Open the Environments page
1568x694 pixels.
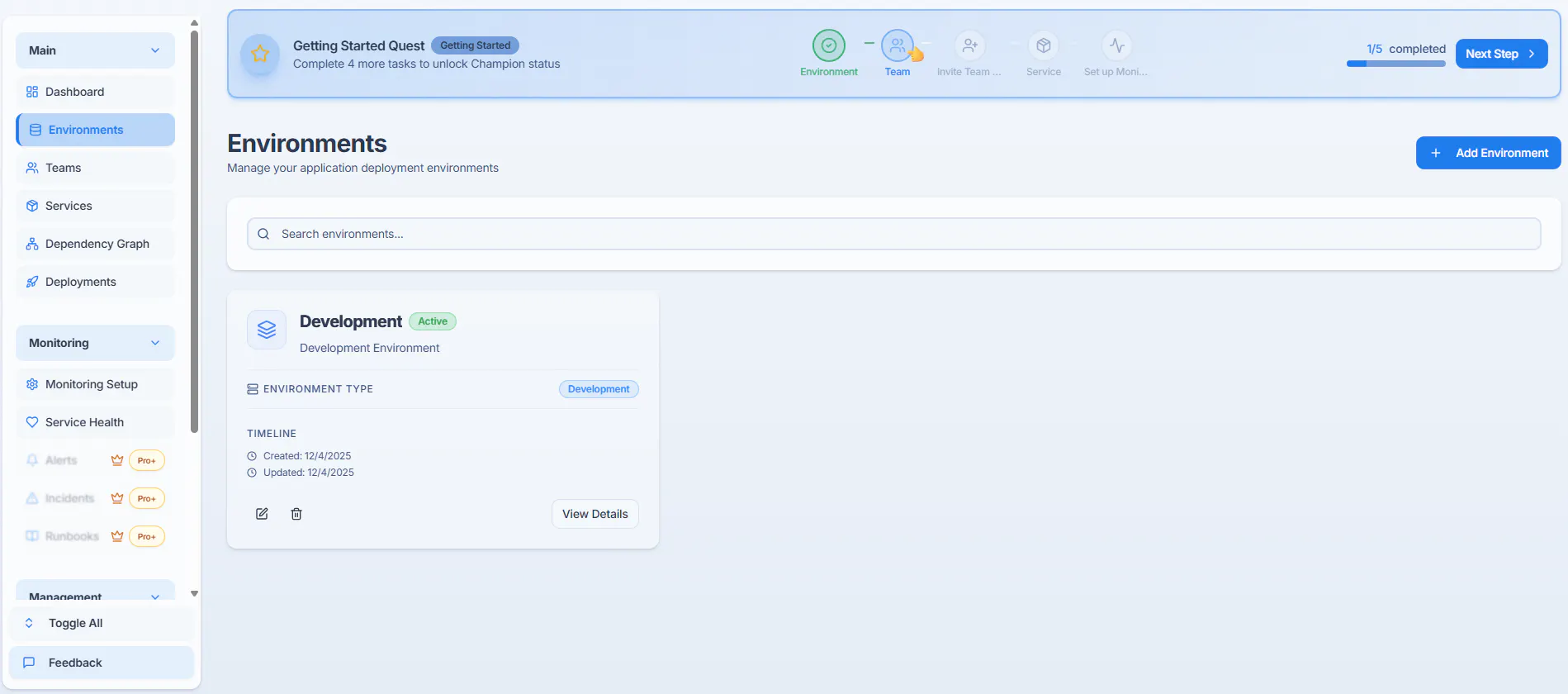coord(95,130)
